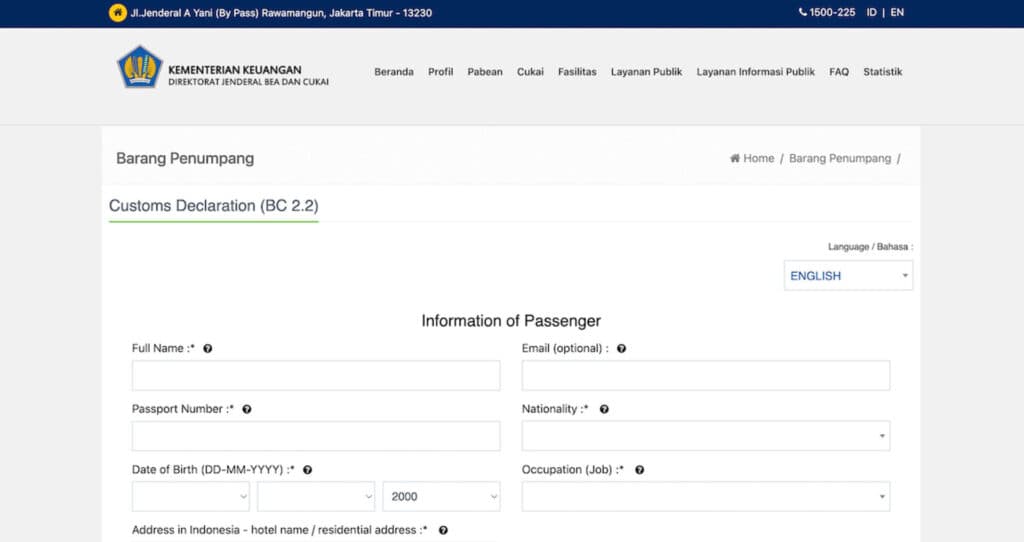Open the Statistik menu item
The width and height of the screenshot is (1024, 542).
pyautogui.click(x=882, y=72)
